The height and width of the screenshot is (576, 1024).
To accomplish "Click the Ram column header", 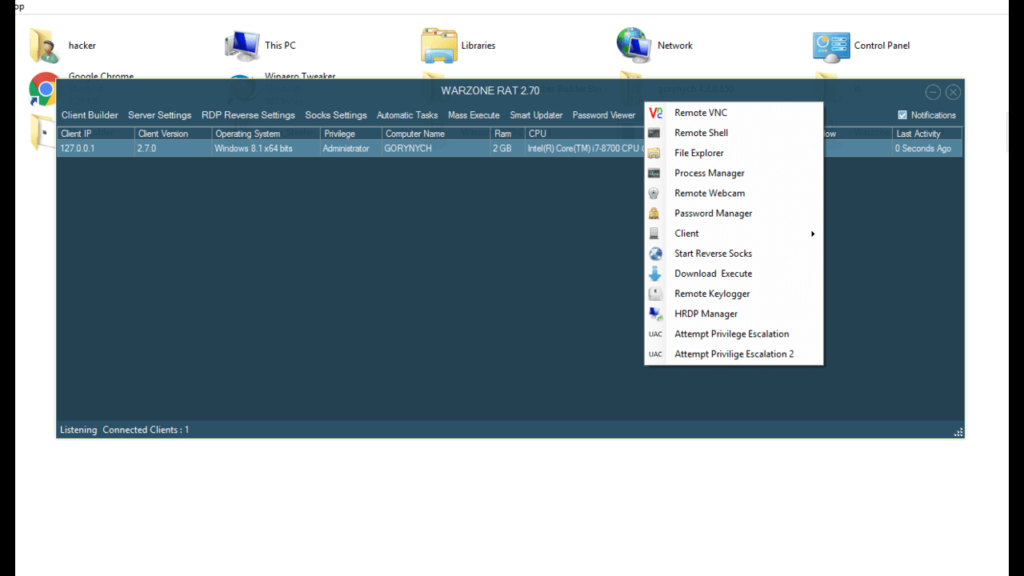I will 508,134.
